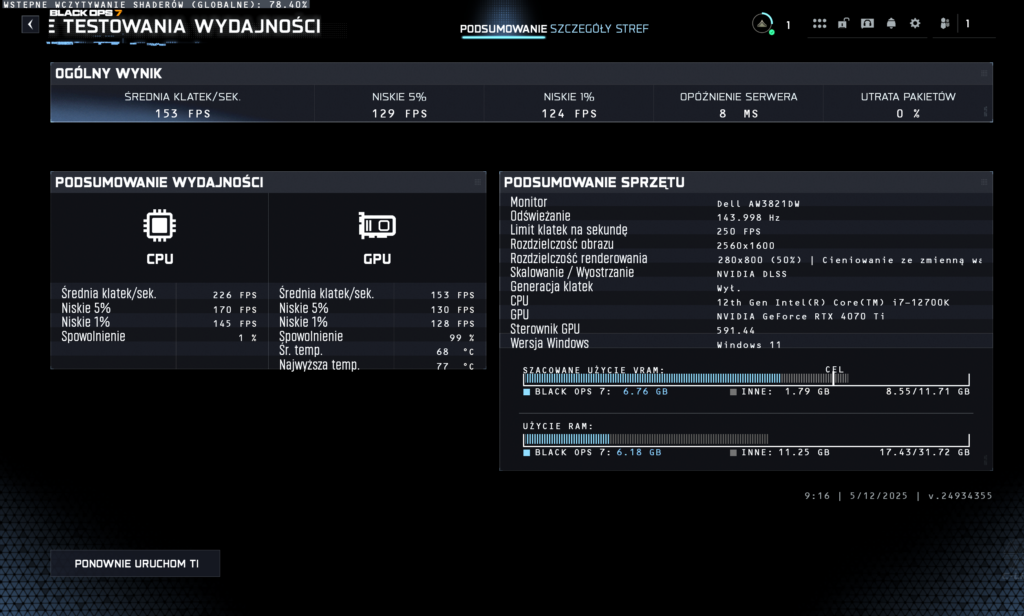Open notifications bell icon

(x=891, y=24)
